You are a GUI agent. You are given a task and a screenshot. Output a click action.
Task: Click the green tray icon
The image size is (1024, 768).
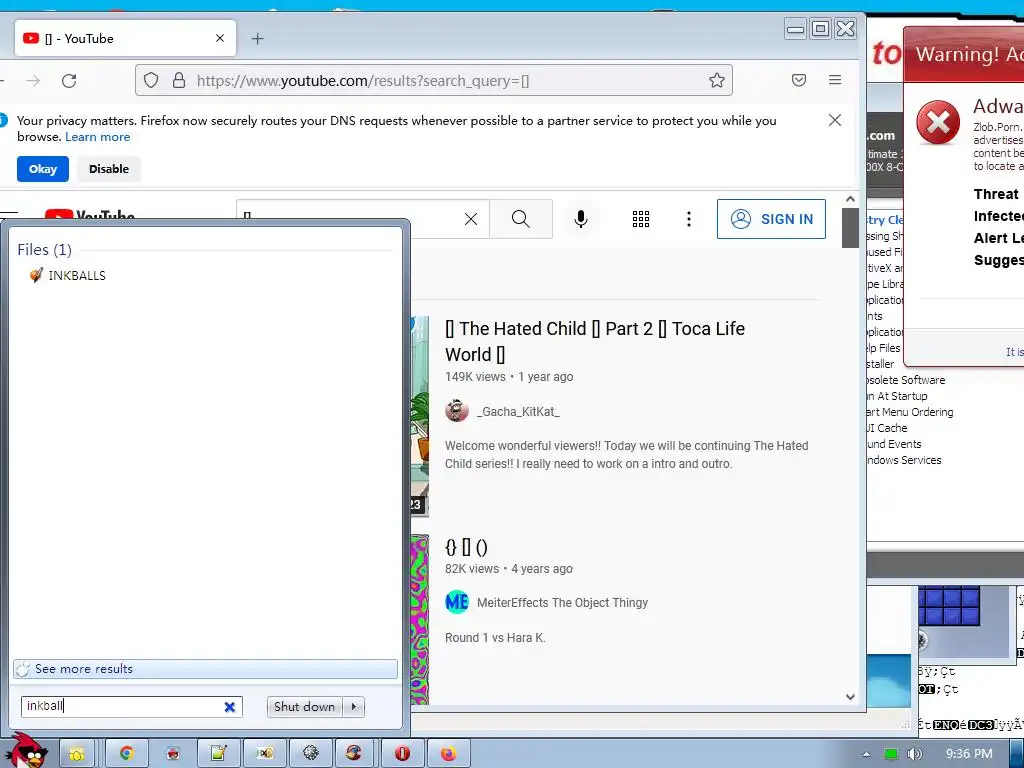point(891,754)
